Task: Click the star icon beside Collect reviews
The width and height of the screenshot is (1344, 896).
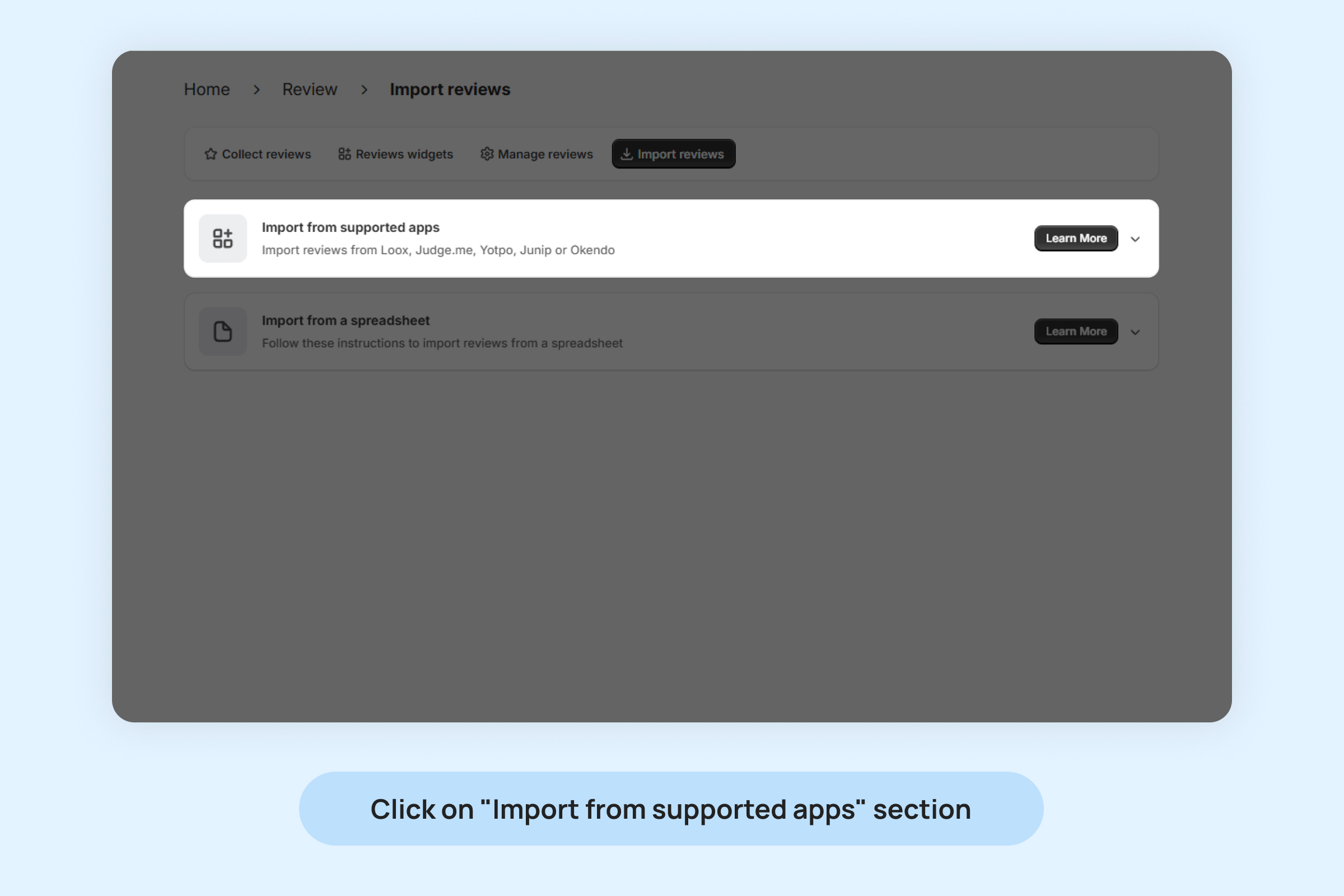Action: click(211, 155)
